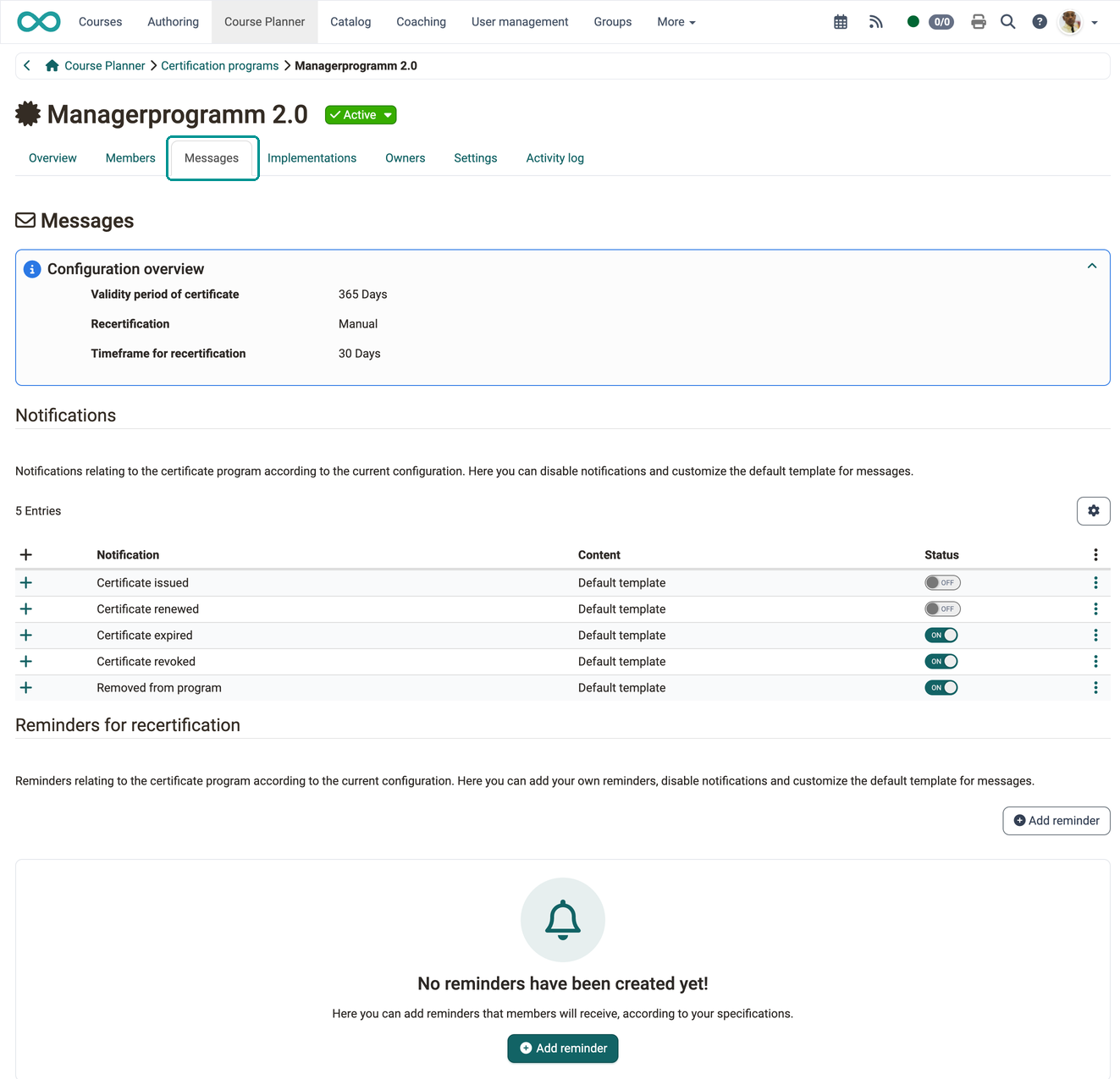Screen dimensions: 1120x1079
Task: Open table settings gear icon
Action: point(1094,510)
